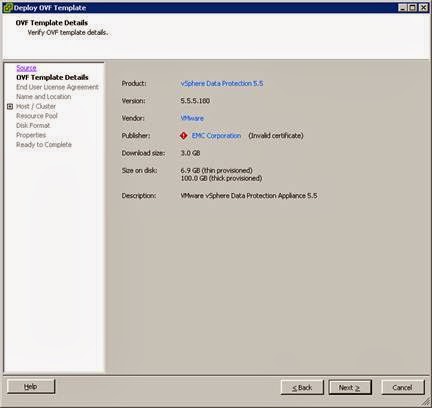Maximize the Deploy OVF Template window

tap(413, 7)
